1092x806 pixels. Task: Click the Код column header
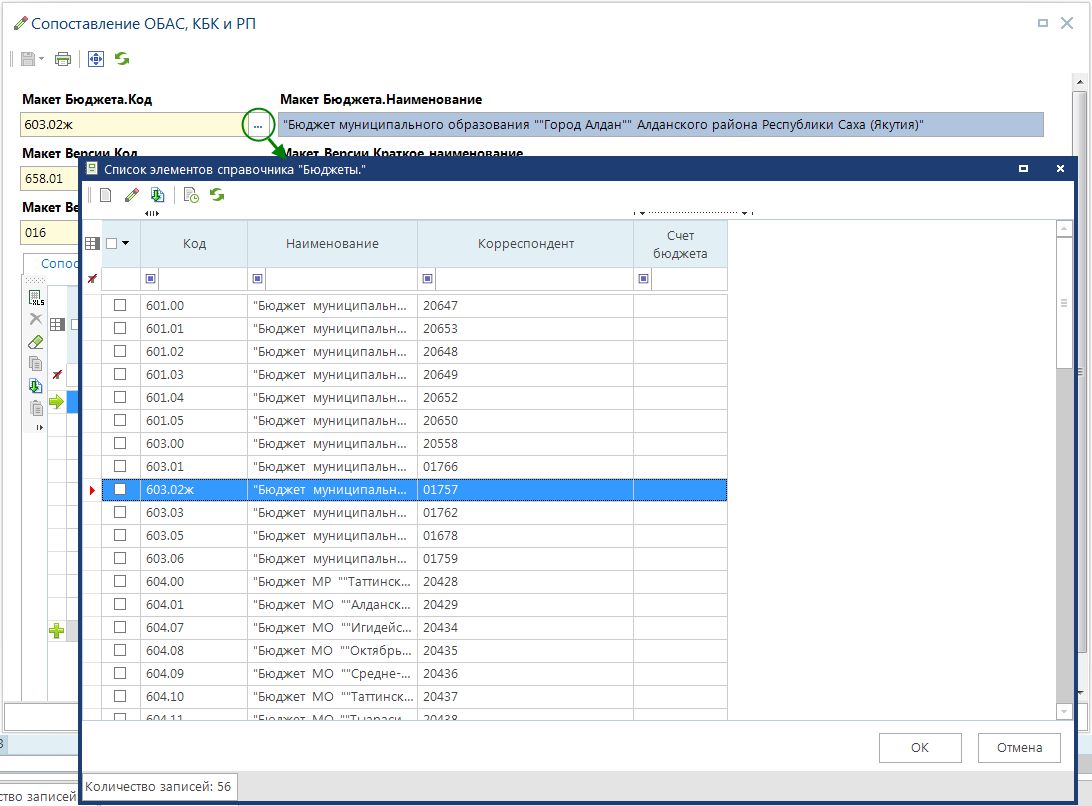194,244
